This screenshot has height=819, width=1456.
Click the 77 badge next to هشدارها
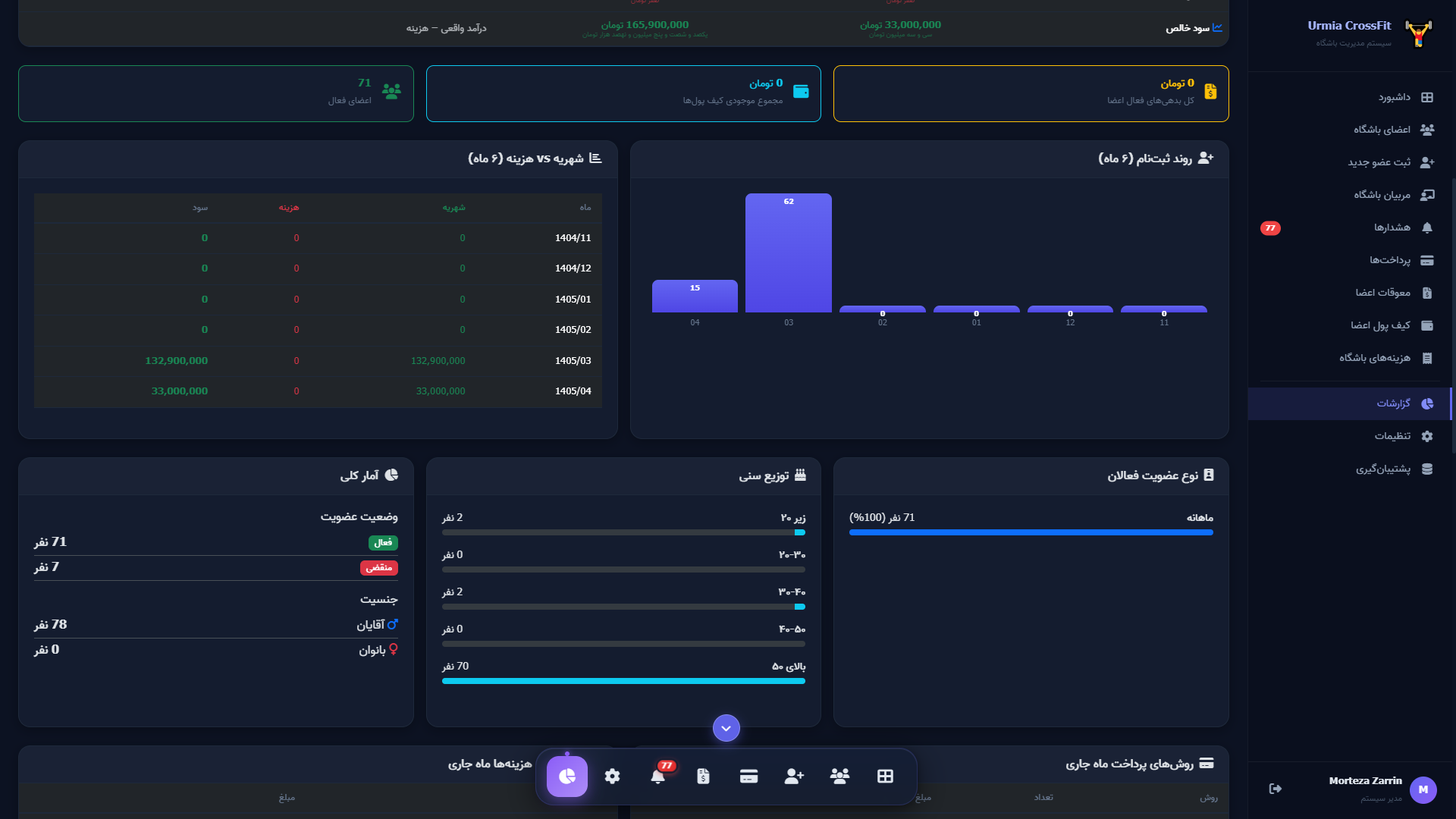1270,228
